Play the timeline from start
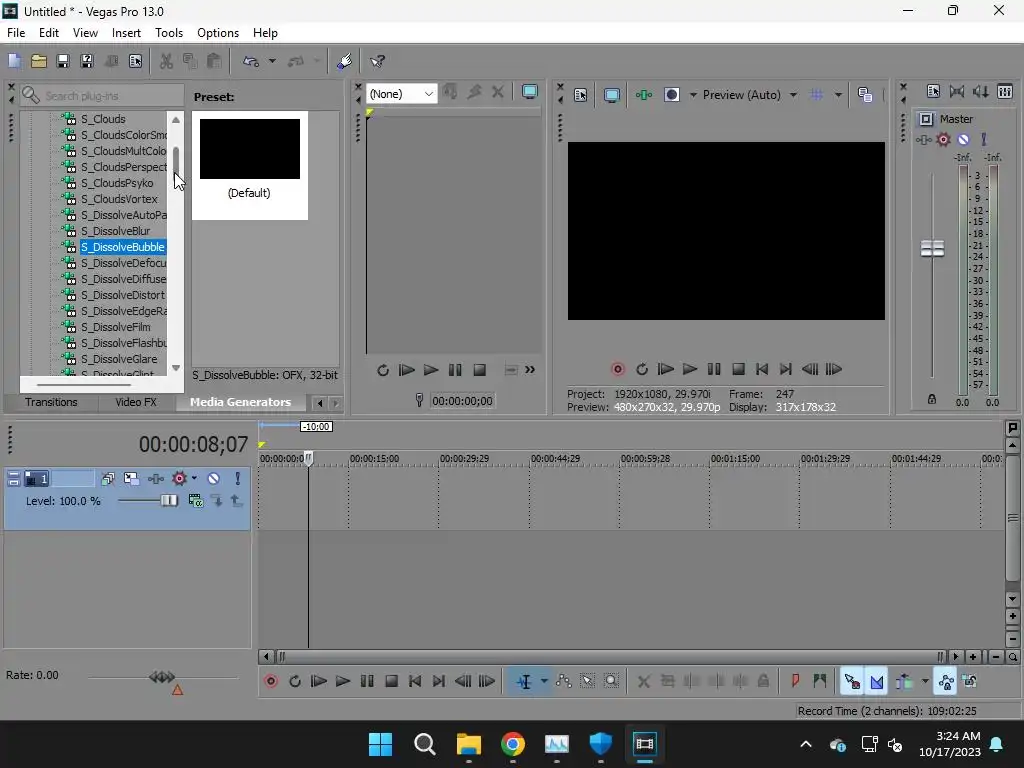1024x768 pixels. click(x=319, y=682)
